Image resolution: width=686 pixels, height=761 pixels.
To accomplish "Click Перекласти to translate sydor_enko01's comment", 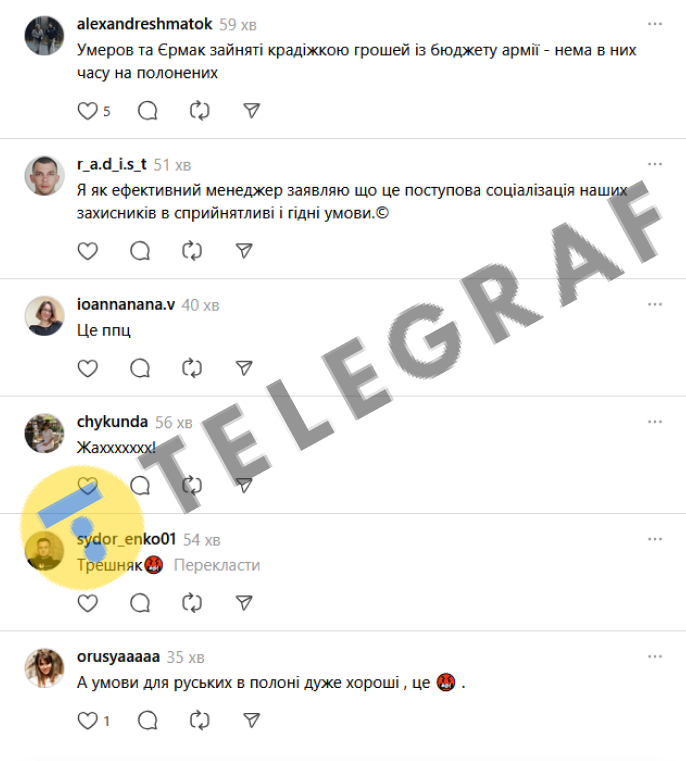I will pos(217,565).
